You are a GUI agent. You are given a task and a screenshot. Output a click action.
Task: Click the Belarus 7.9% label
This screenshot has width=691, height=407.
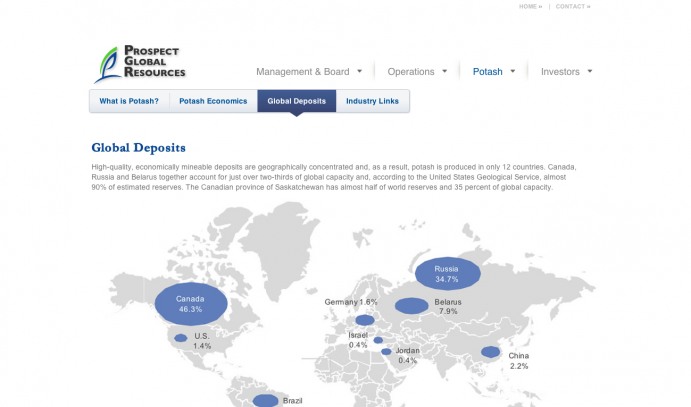point(448,307)
